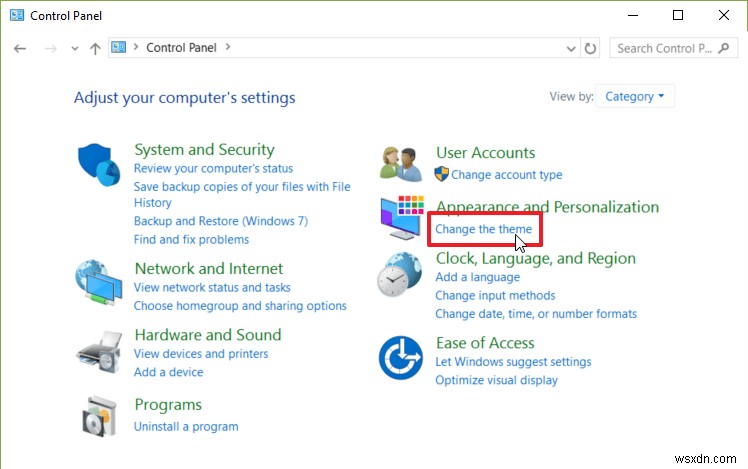The image size is (748, 469).
Task: Click Add a device link
Action: [168, 372]
